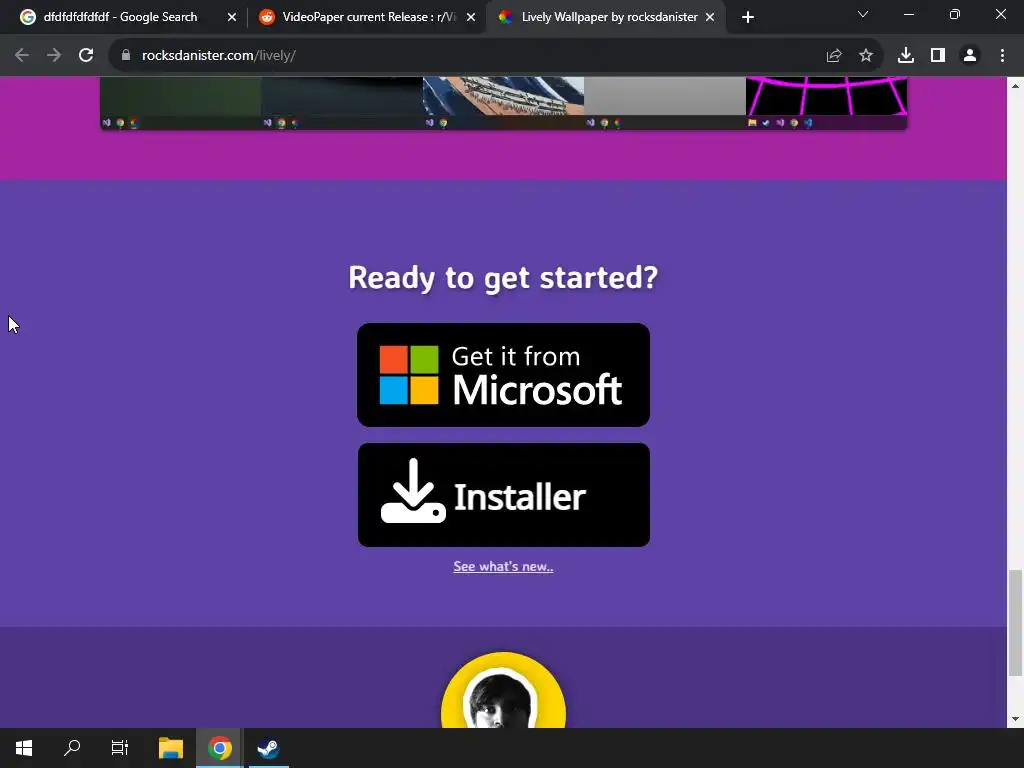Click the Get it from Microsoft button
Viewport: 1024px width, 768px height.
(503, 375)
